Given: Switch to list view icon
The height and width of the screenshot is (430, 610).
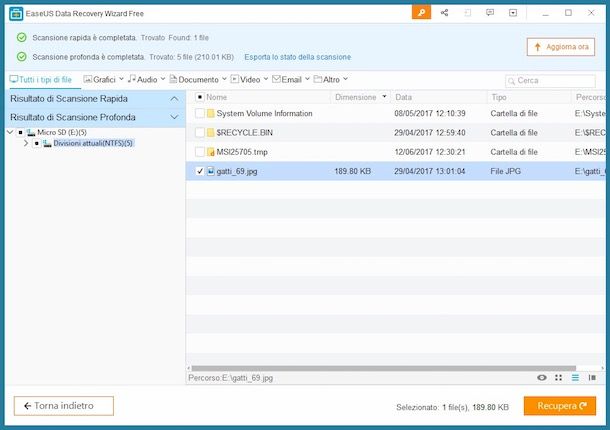Looking at the screenshot, I should point(575,377).
